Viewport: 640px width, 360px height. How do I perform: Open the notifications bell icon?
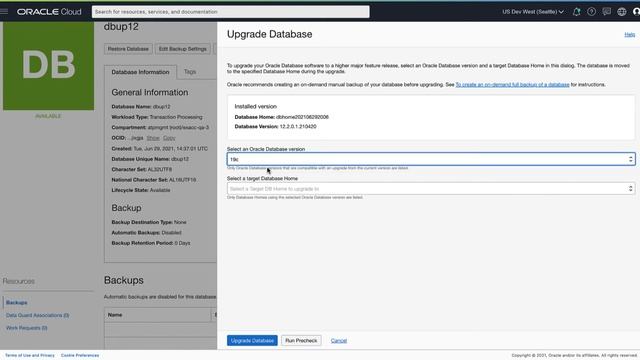[x=576, y=12]
